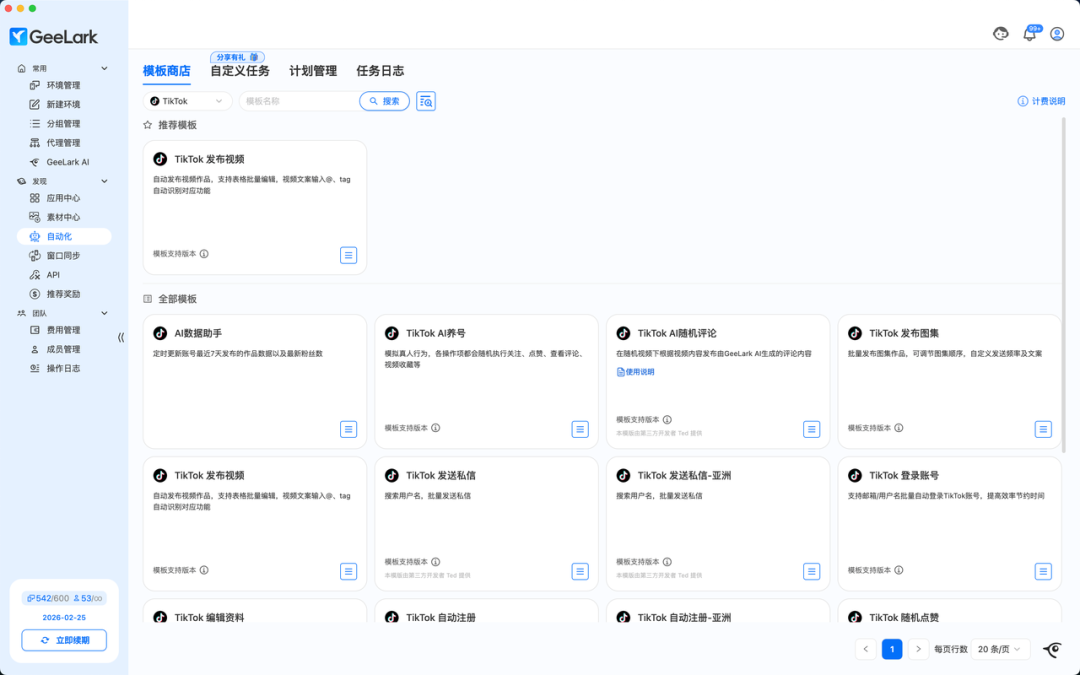Open the API sidebar item
1080x675 pixels.
pos(60,274)
